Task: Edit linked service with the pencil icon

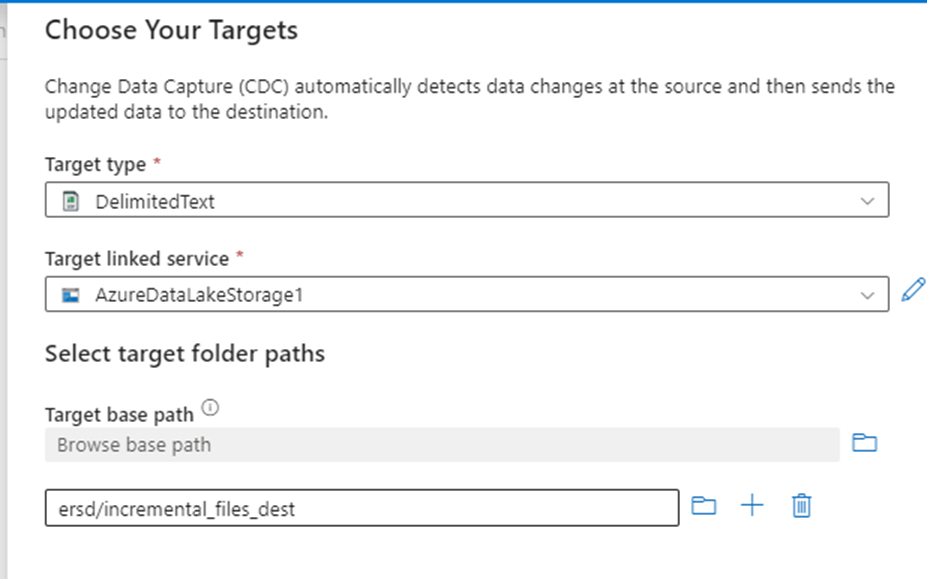Action: [x=913, y=290]
